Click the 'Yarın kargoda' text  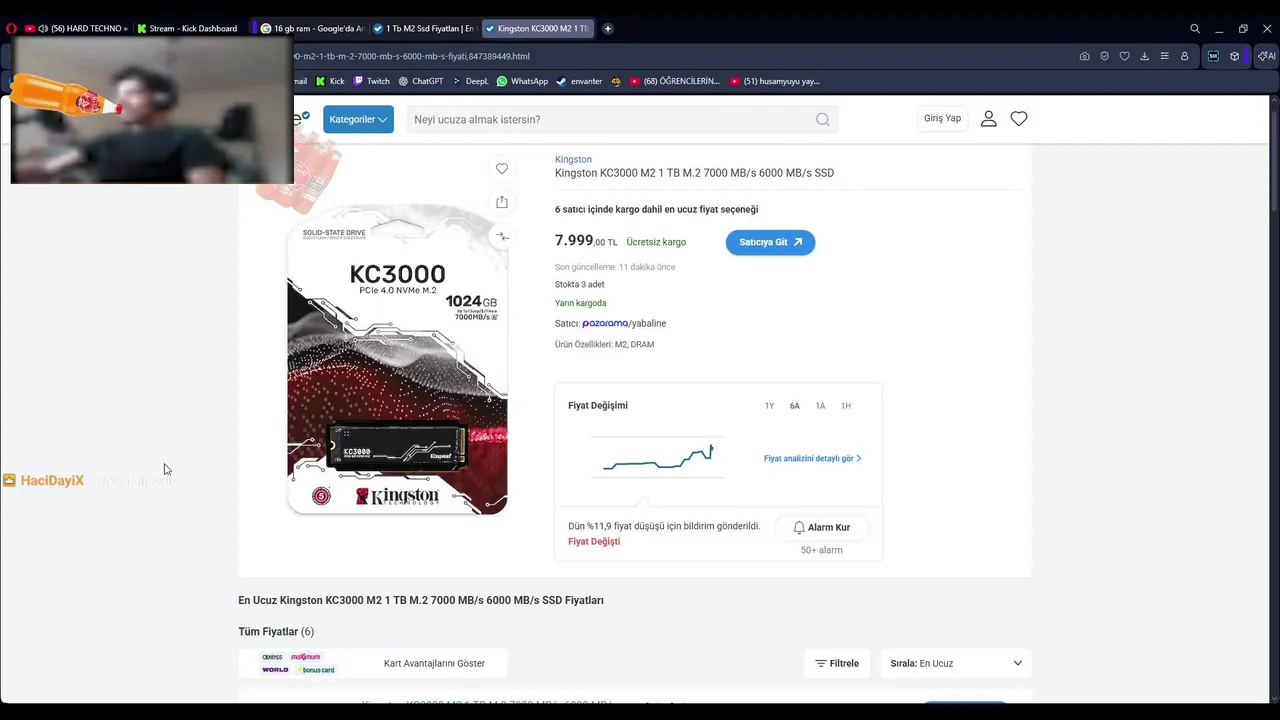tap(581, 303)
